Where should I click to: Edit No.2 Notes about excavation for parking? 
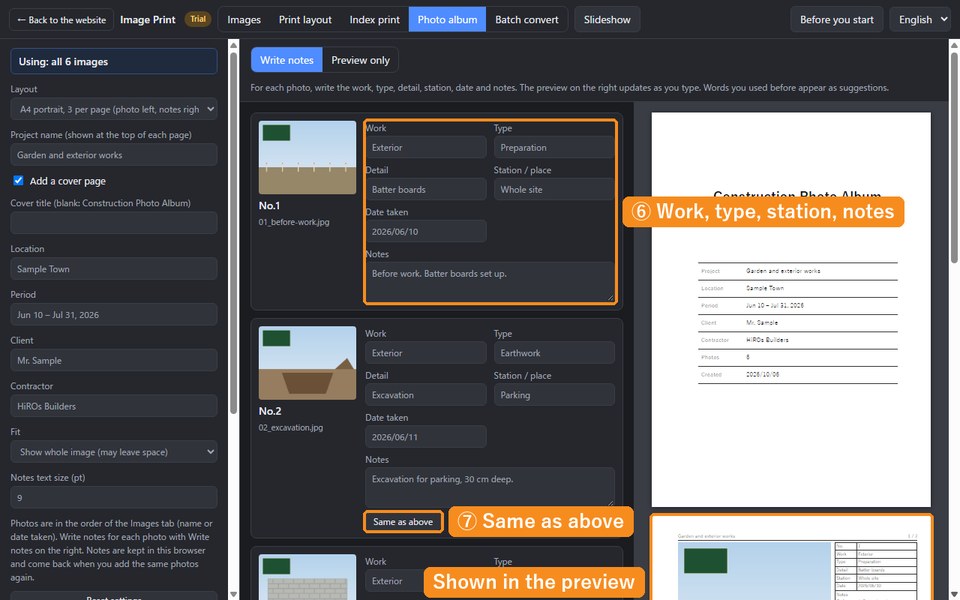[x=490, y=487]
